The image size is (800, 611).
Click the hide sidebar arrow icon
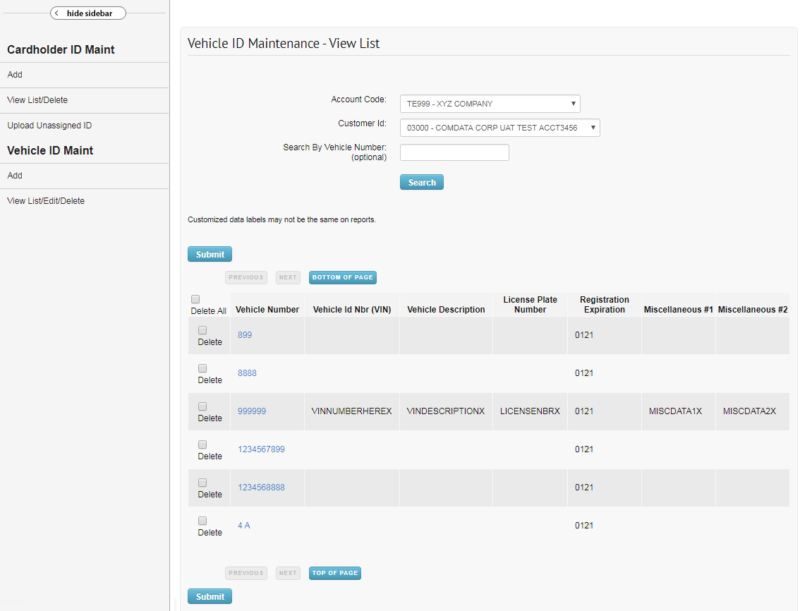(57, 13)
